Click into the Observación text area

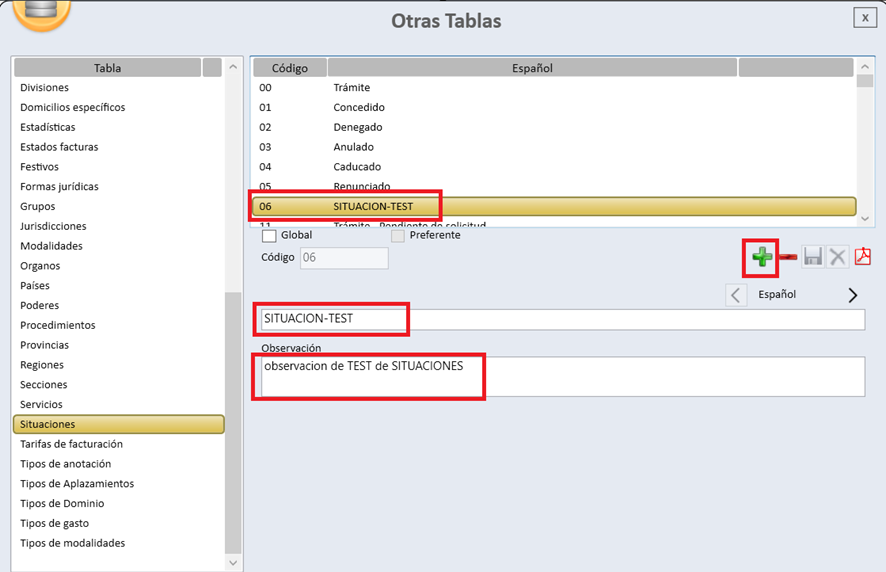560,376
